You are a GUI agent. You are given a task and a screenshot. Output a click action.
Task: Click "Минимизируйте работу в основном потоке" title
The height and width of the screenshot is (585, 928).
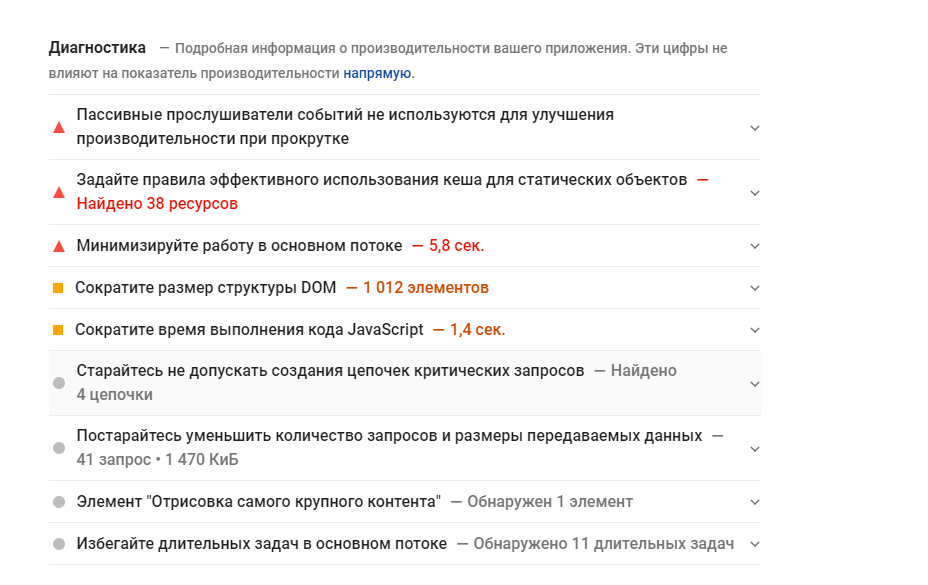coord(239,246)
